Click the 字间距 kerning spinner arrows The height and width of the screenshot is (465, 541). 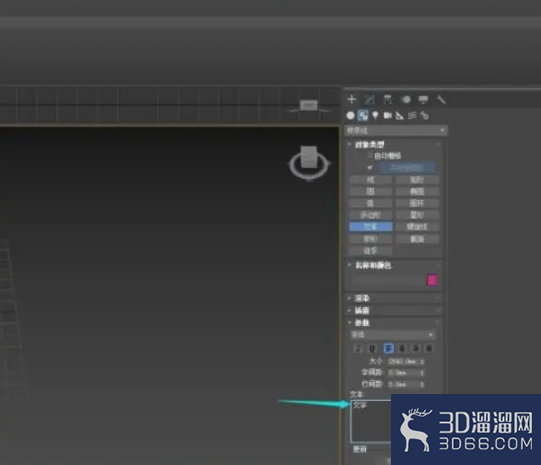422,373
